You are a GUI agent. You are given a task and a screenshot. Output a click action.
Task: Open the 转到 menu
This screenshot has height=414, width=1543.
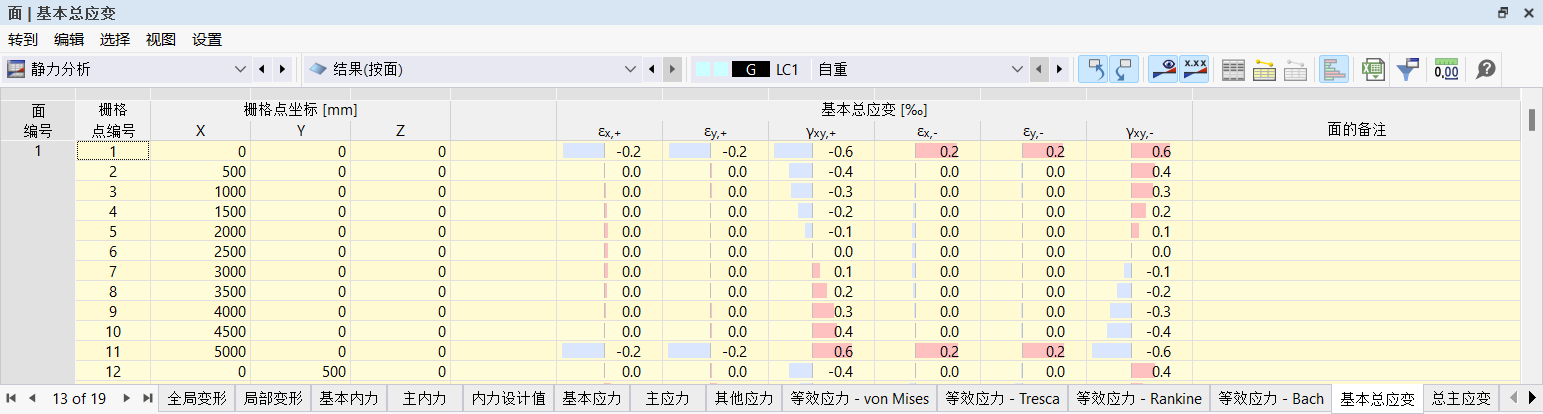(22, 40)
